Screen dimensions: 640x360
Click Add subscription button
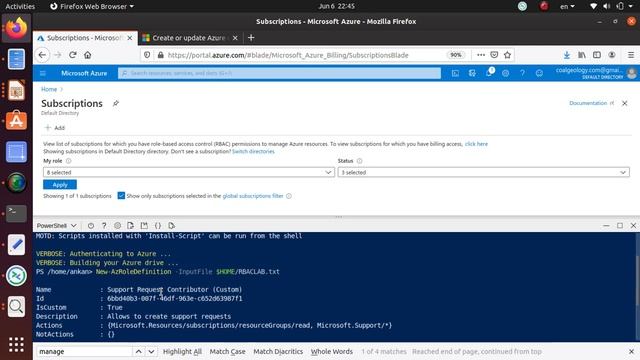(55, 128)
